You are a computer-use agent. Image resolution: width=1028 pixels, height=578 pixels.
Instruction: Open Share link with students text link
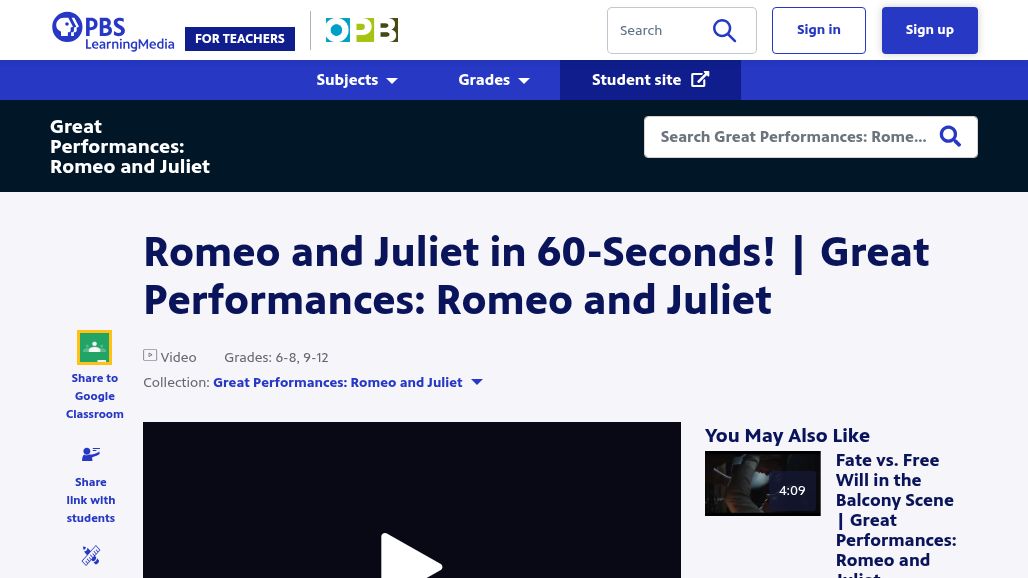tap(90, 500)
